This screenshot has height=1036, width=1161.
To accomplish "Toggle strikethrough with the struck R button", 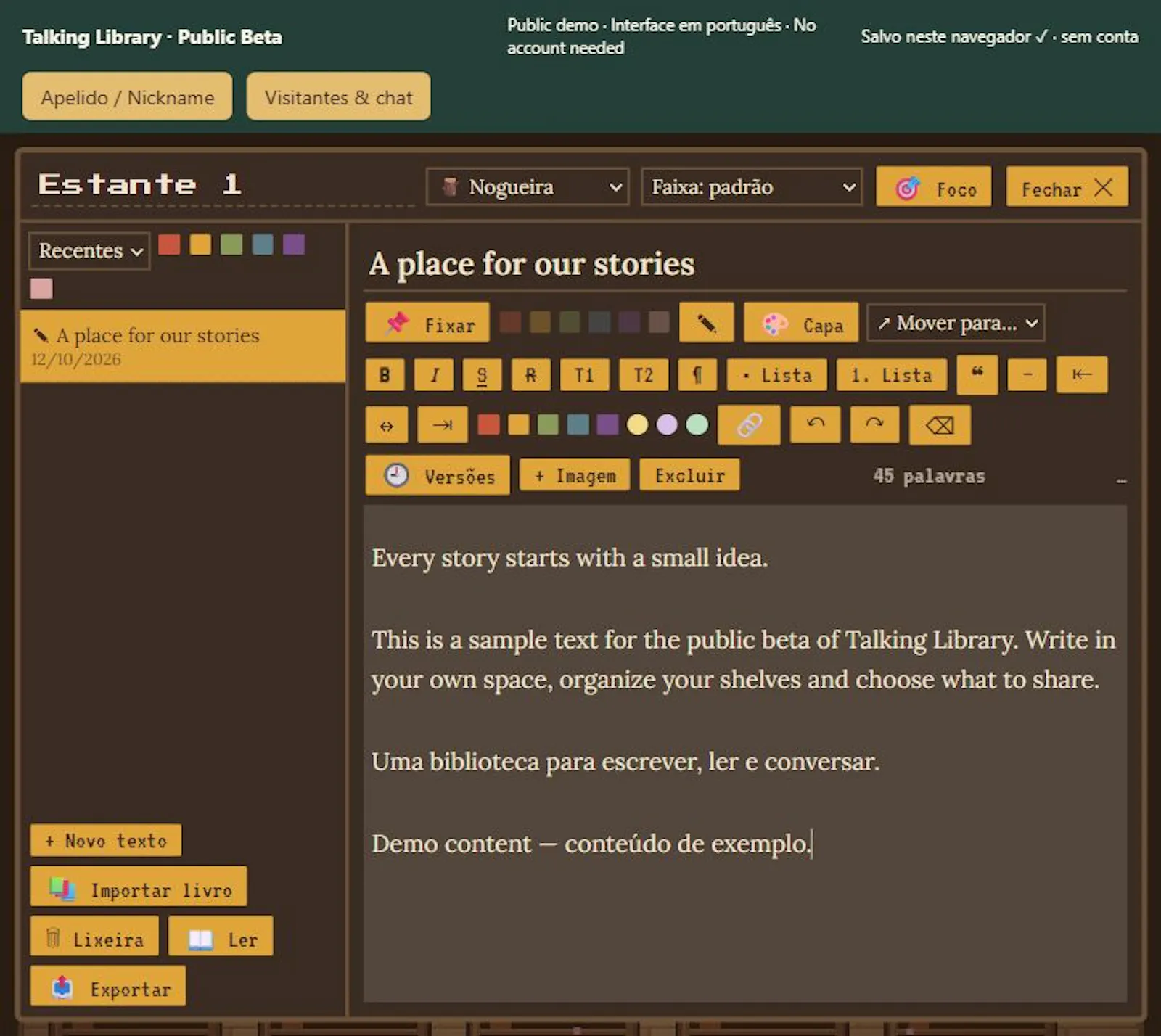I will (x=530, y=374).
